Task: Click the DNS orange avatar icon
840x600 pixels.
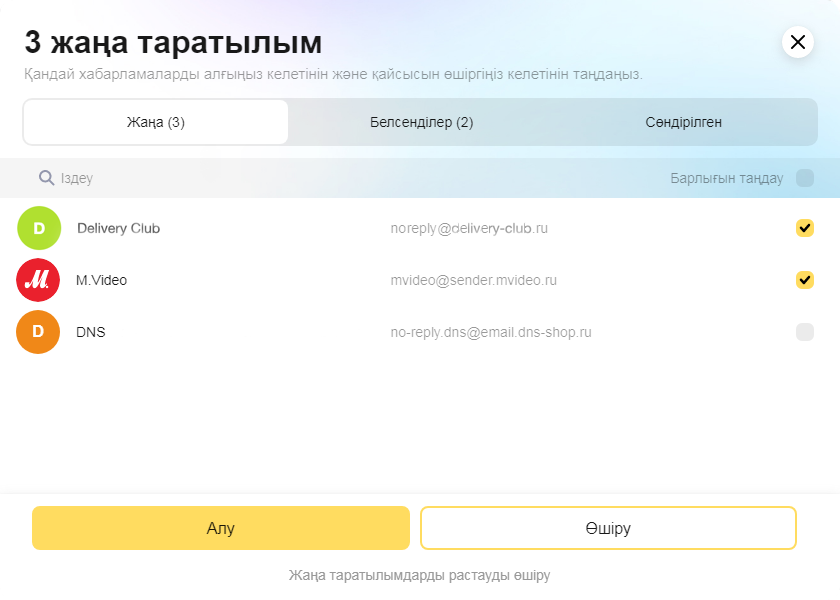Action: (39, 332)
